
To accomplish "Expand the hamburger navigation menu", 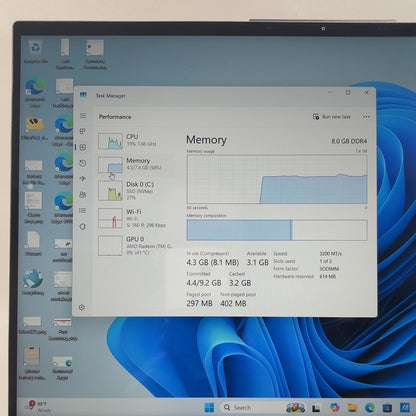I will point(83,115).
